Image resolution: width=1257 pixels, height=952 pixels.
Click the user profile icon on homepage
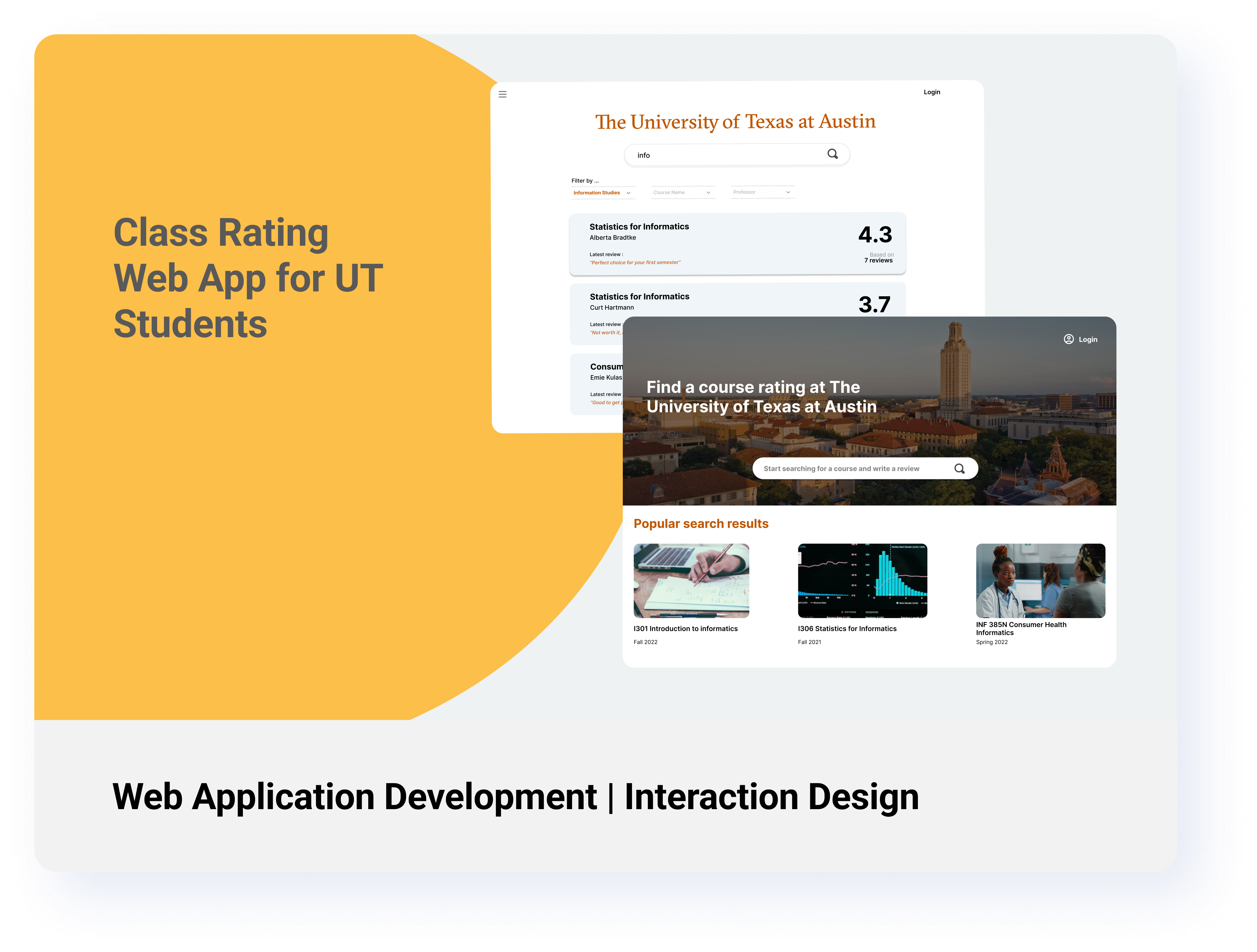coord(1068,339)
